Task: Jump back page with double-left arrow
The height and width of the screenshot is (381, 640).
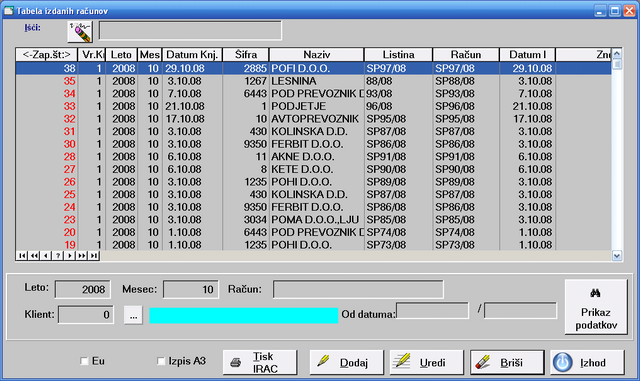Action: click(x=34, y=256)
